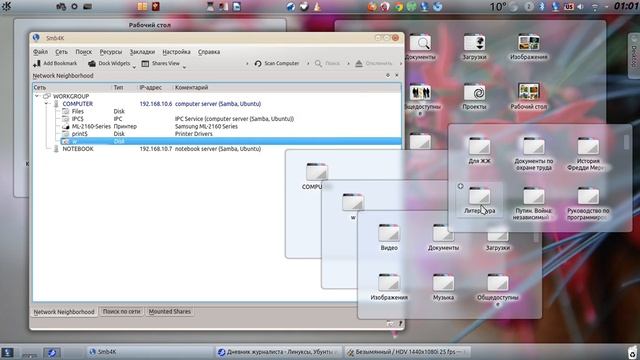
Task: Click the Bluetooth tray icon
Action: [x=542, y=7]
